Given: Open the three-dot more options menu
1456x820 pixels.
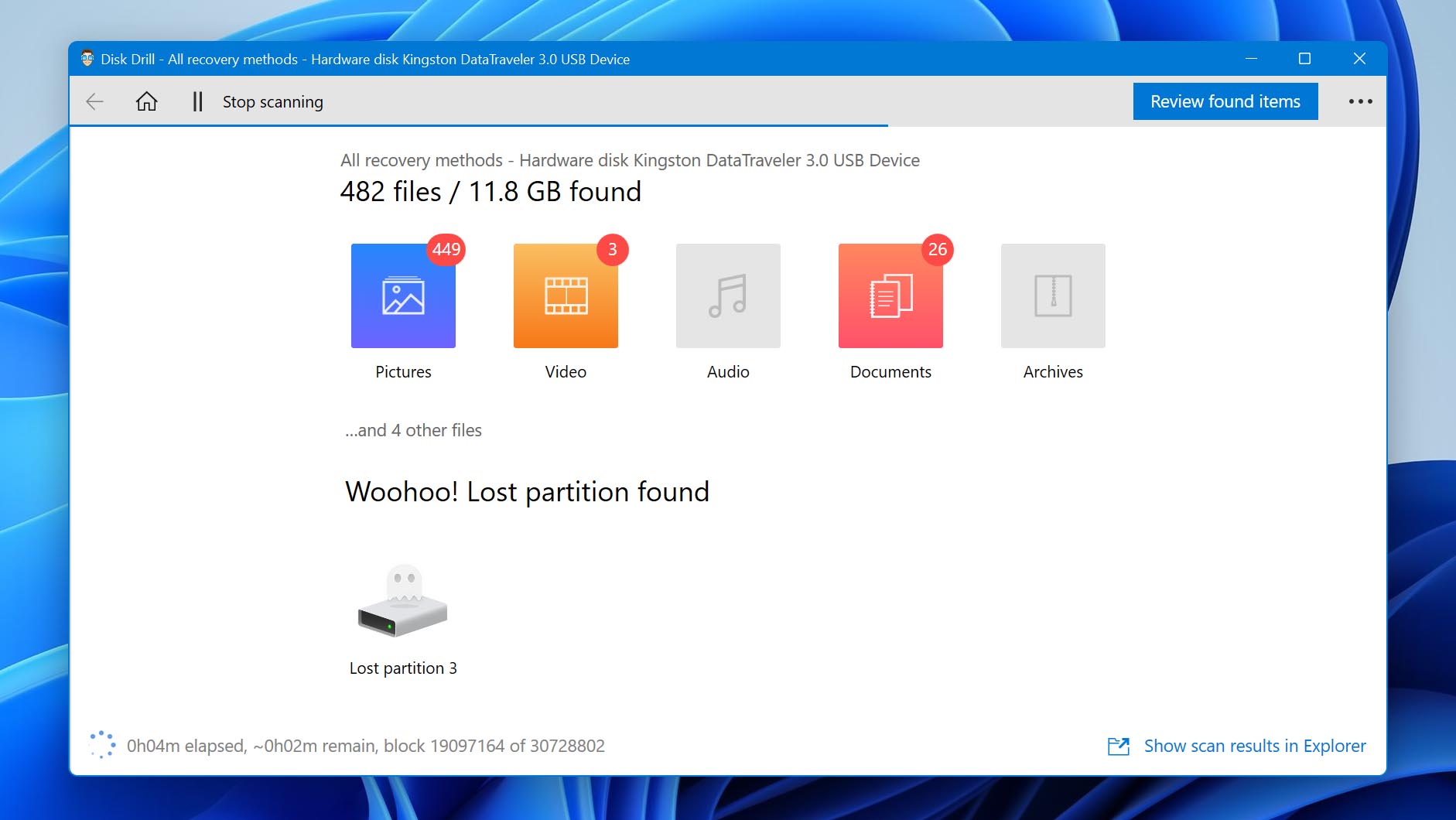Looking at the screenshot, I should click(x=1360, y=101).
